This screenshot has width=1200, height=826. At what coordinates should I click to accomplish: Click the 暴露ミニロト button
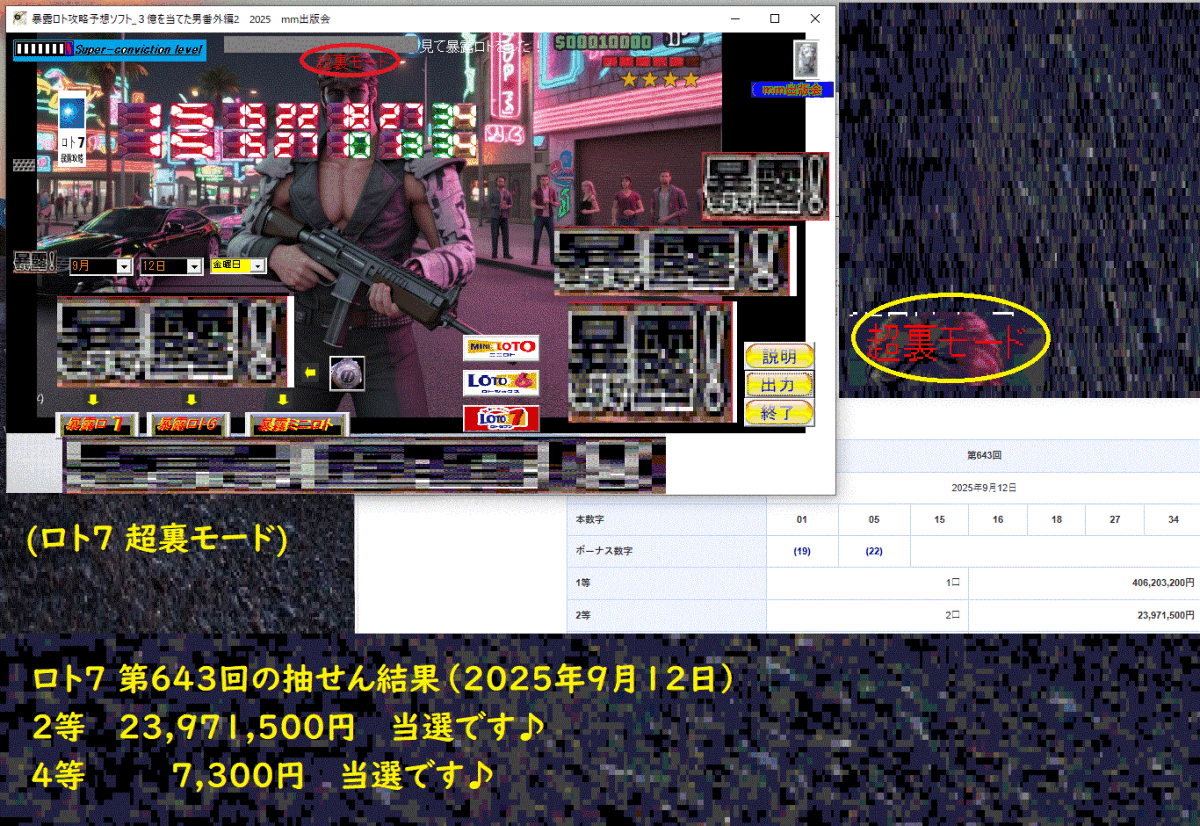[x=297, y=425]
